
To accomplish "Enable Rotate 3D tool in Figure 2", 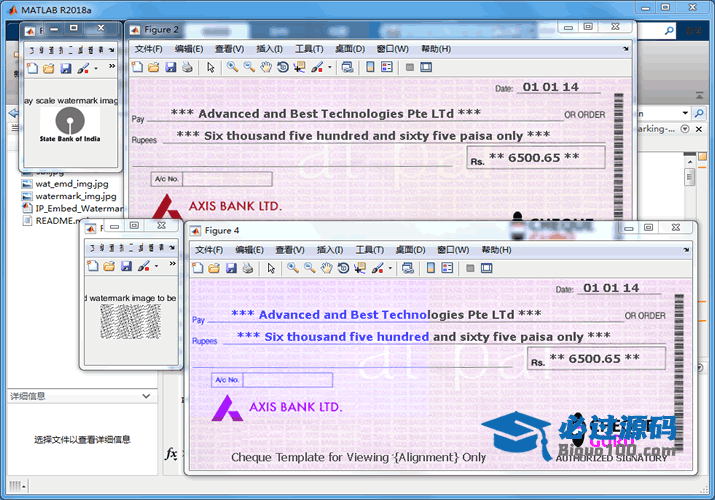I will (x=283, y=67).
